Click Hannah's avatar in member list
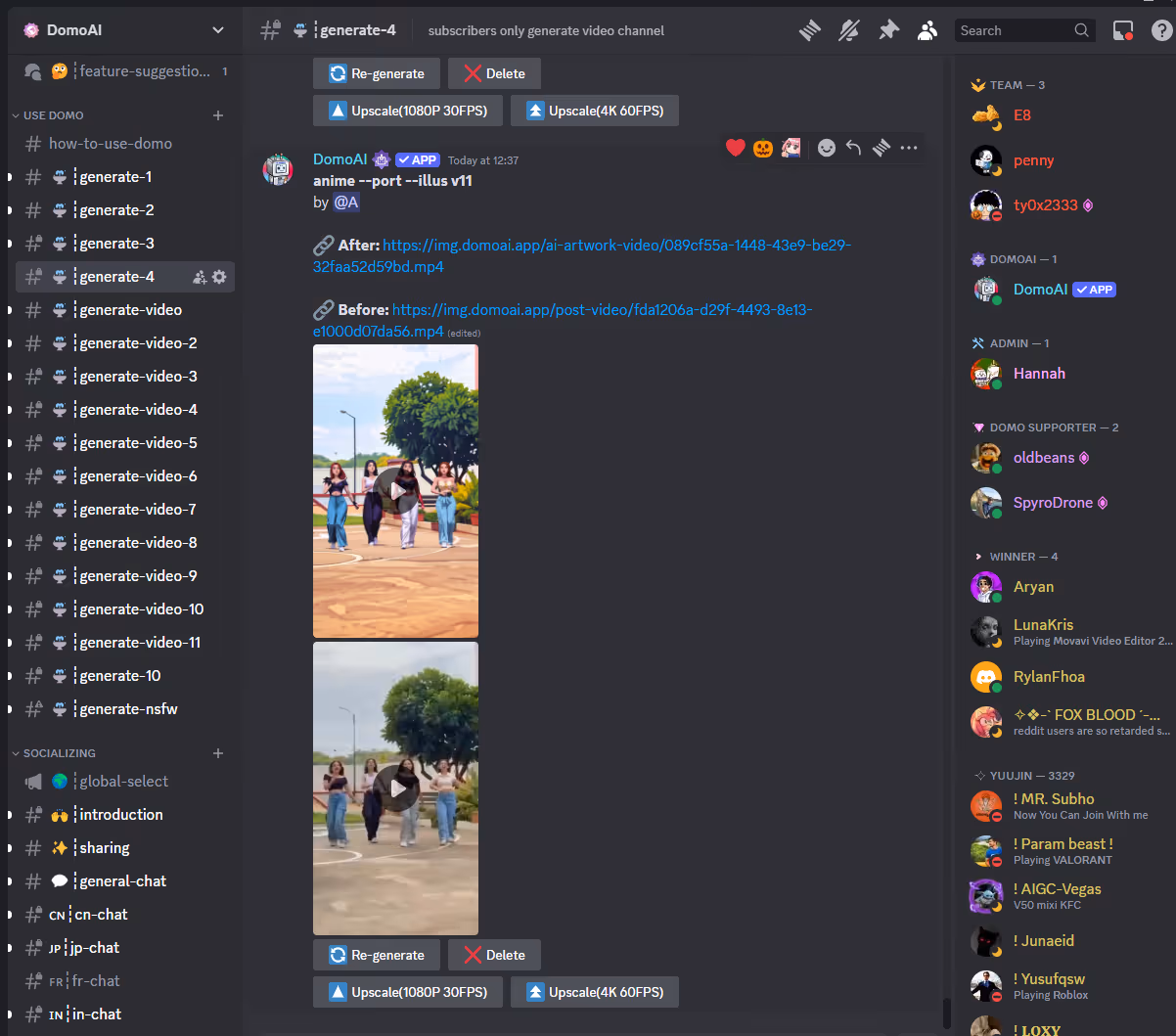This screenshot has height=1036, width=1176. click(x=986, y=374)
